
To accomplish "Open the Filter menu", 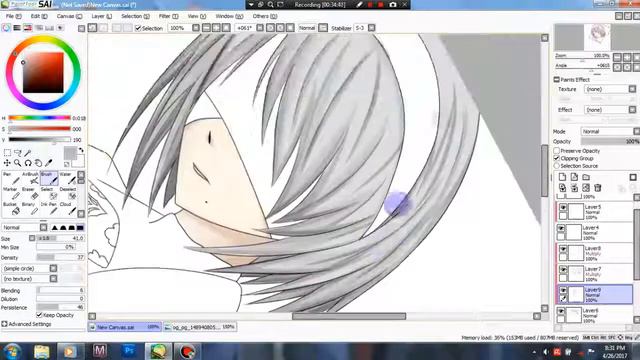I will (169, 16).
